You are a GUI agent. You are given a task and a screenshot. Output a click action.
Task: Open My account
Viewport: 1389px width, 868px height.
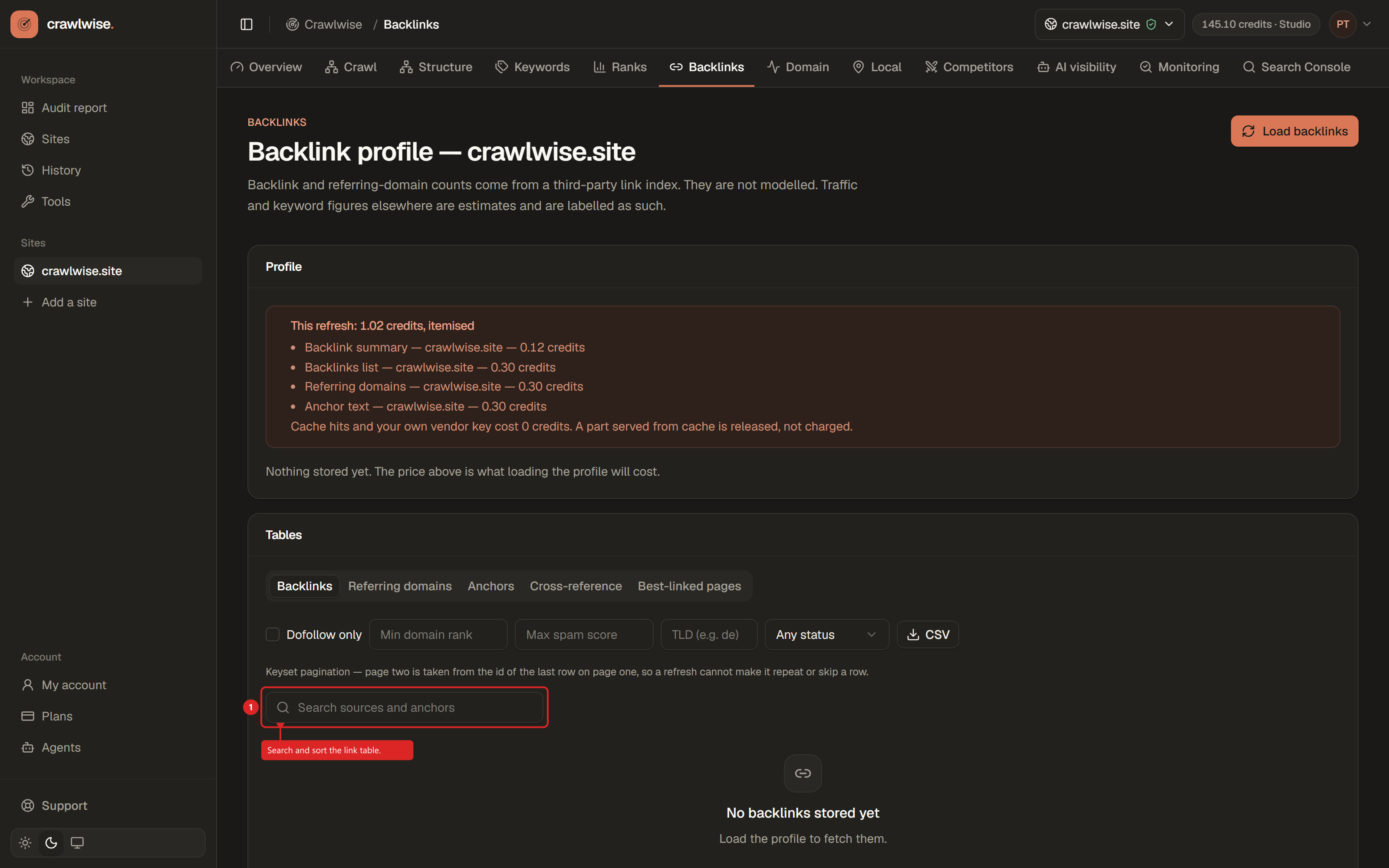tap(108, 685)
